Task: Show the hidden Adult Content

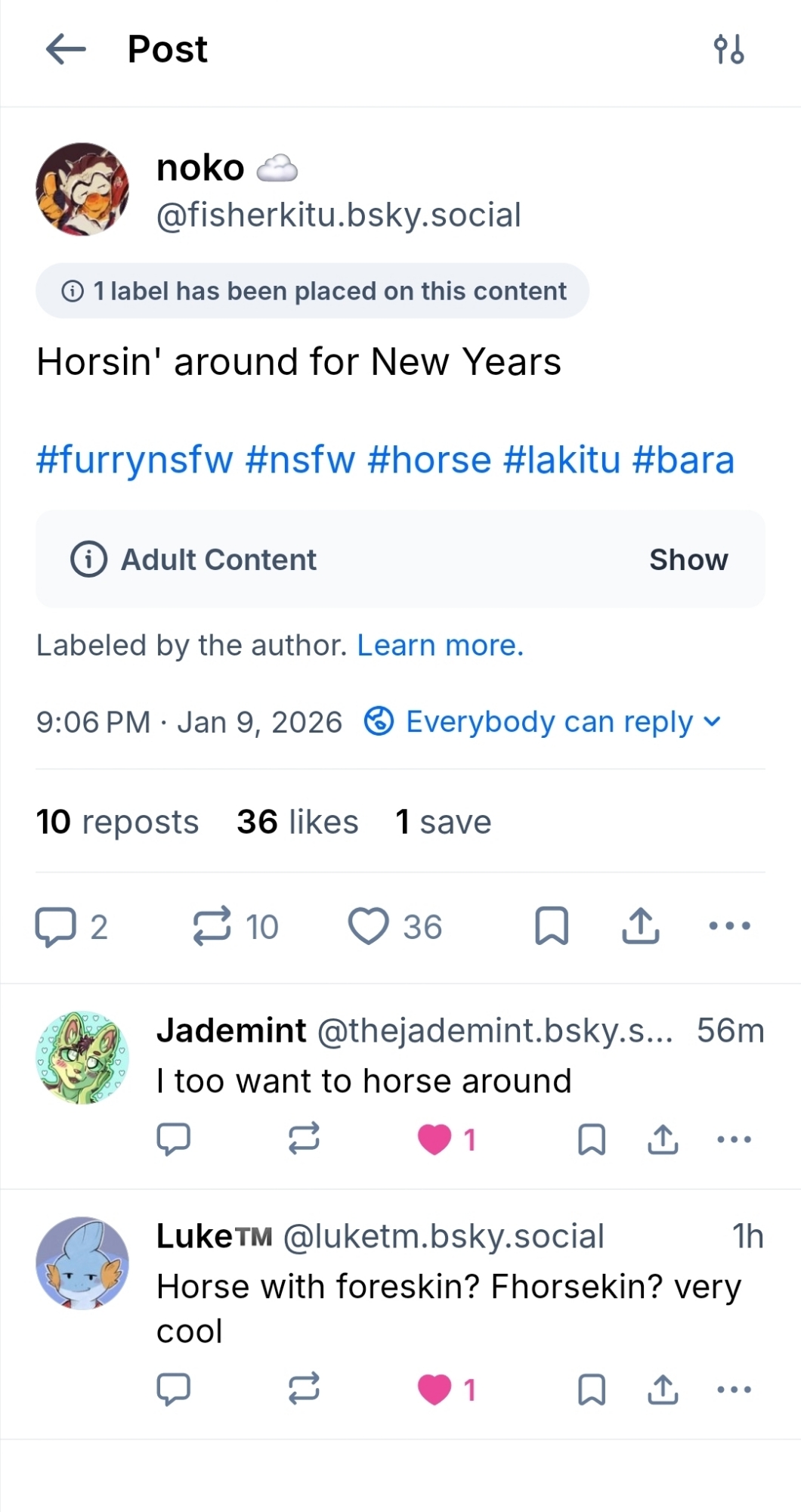Action: point(688,559)
